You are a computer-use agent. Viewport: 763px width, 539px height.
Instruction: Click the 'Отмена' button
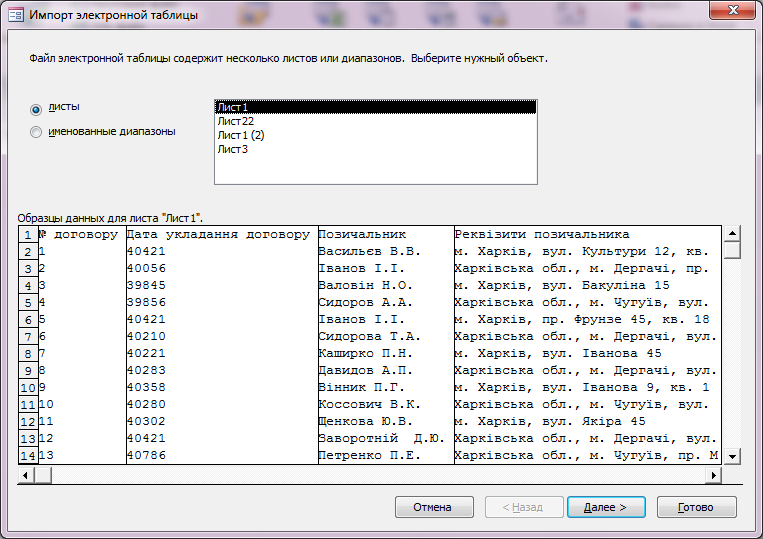(x=434, y=507)
